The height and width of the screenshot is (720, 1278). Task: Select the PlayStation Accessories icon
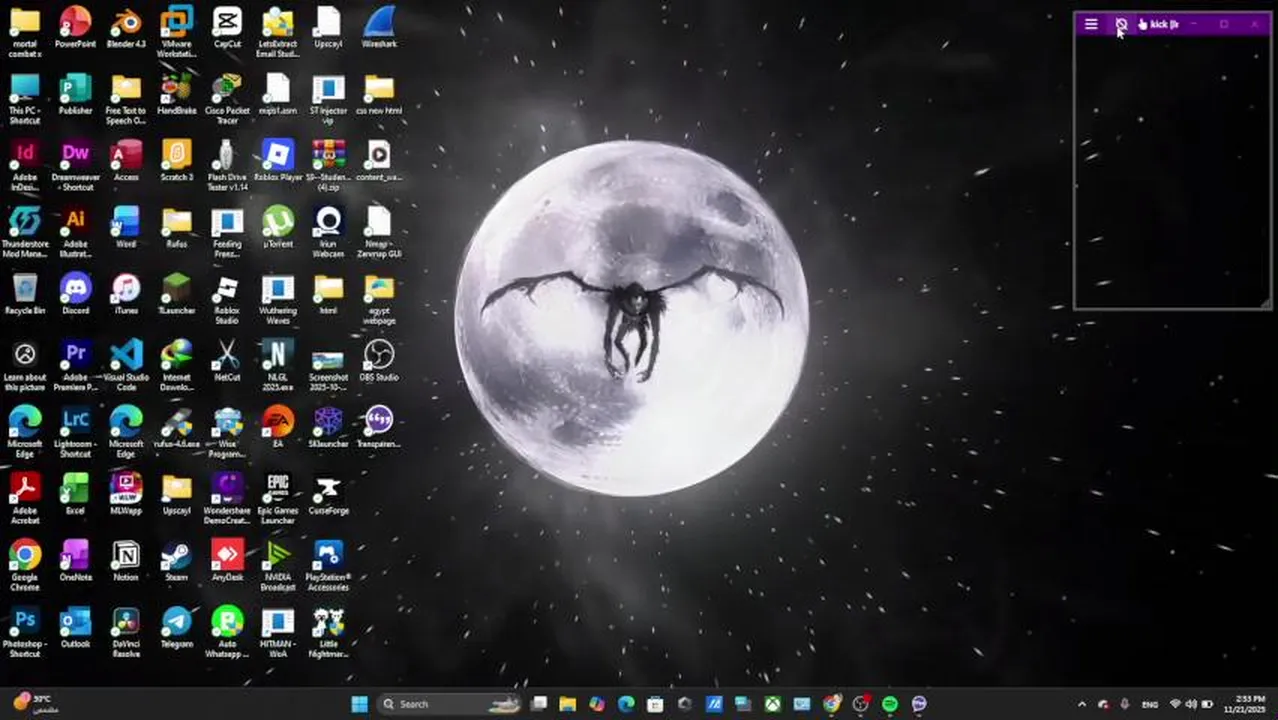(328, 565)
